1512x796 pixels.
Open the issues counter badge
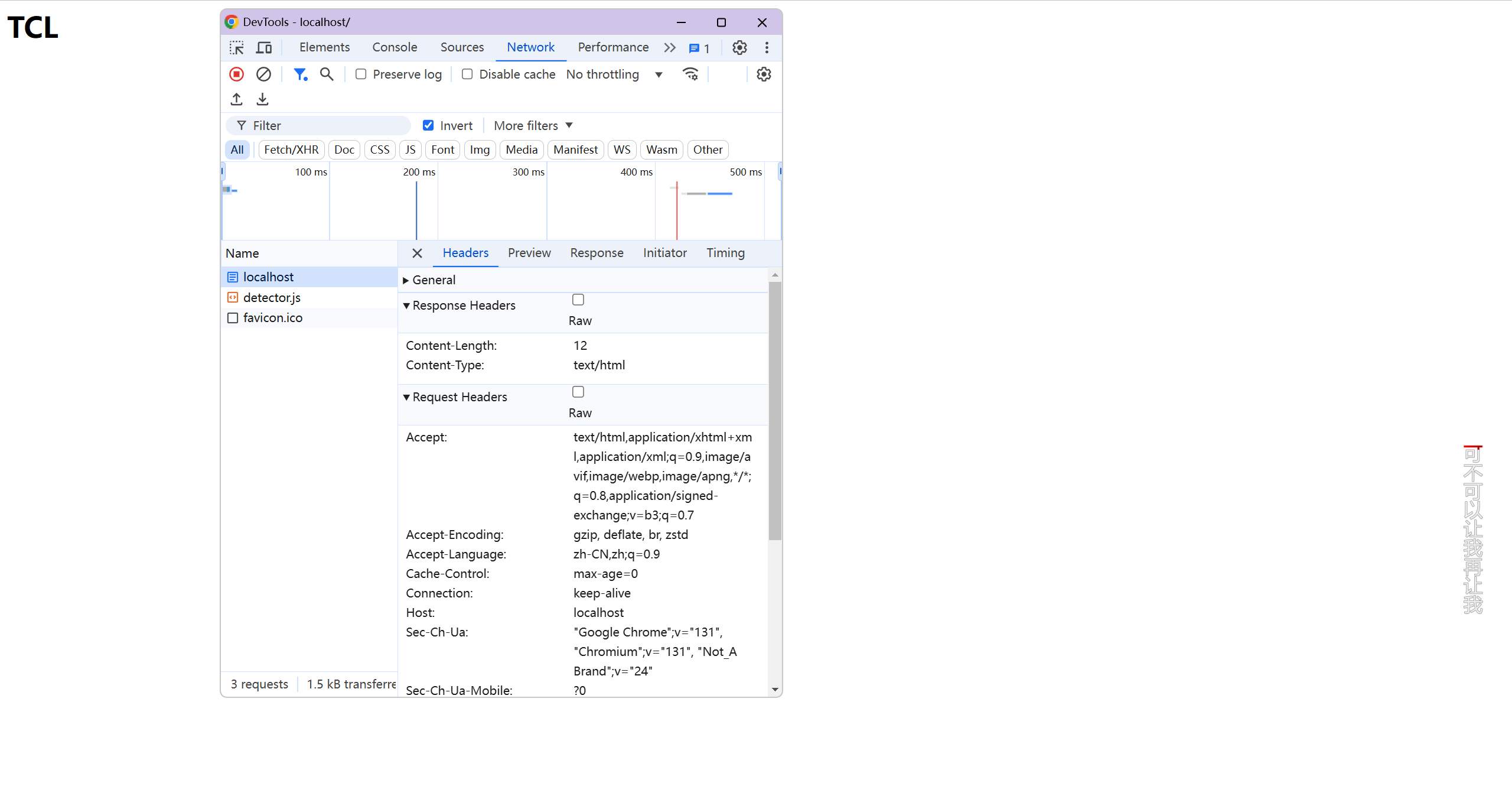[699, 48]
